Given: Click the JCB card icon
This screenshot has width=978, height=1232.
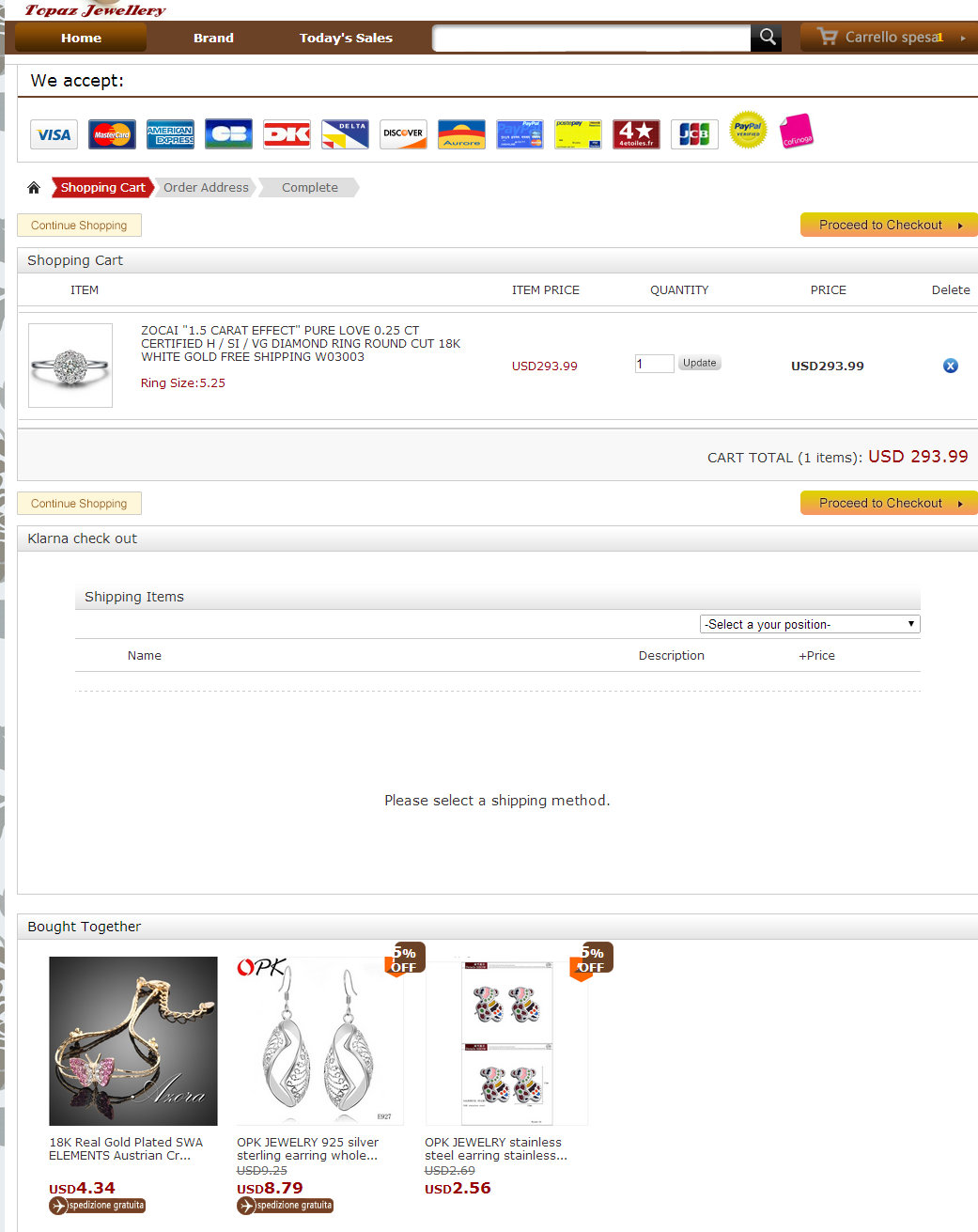Looking at the screenshot, I should (x=694, y=134).
